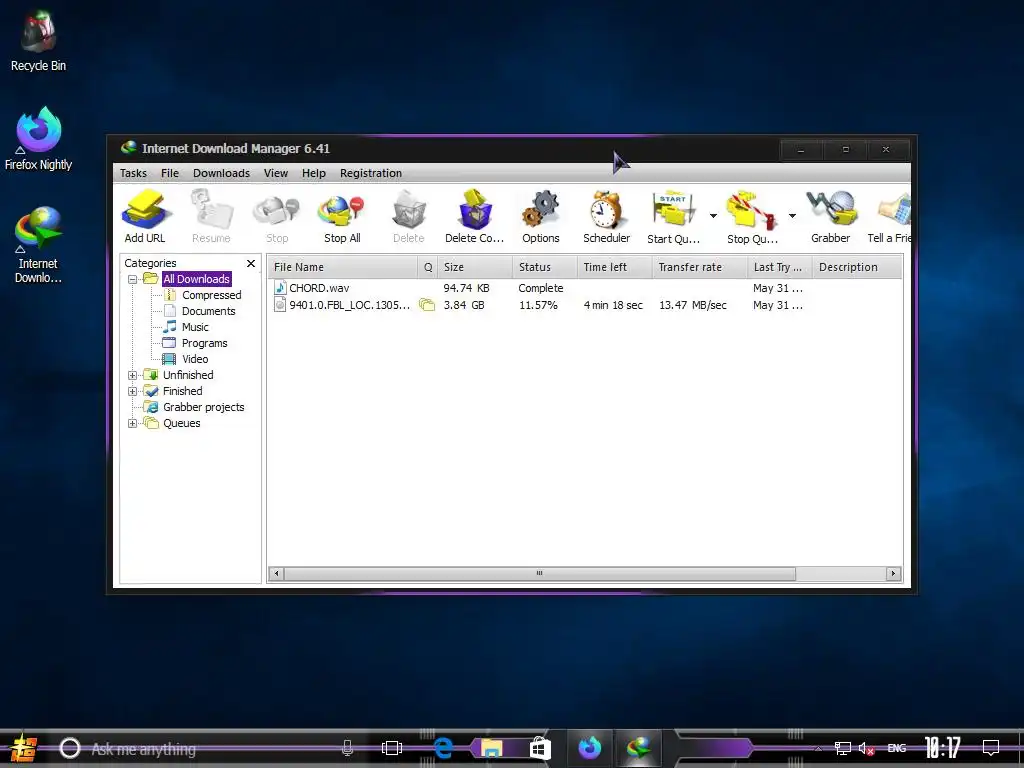
Task: Click the Stop toolbar icon
Action: coord(277,217)
